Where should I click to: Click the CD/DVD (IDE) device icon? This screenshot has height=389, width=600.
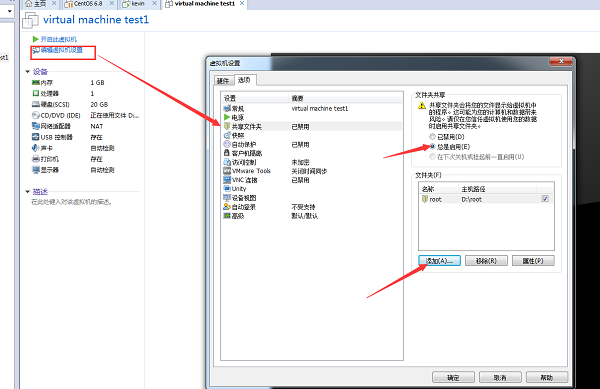pyautogui.click(x=36, y=115)
